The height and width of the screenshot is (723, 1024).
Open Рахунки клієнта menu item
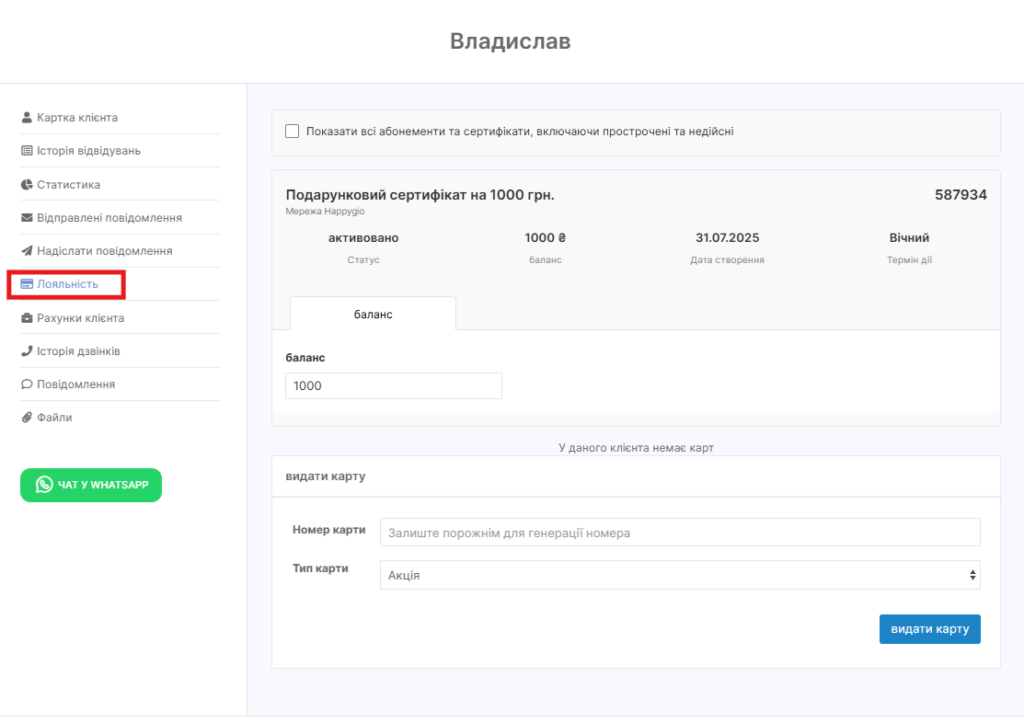coord(80,318)
